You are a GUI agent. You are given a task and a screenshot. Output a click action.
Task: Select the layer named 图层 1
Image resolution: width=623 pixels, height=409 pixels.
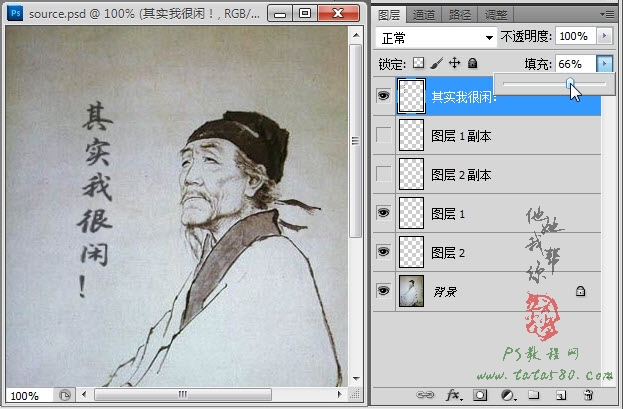point(487,213)
